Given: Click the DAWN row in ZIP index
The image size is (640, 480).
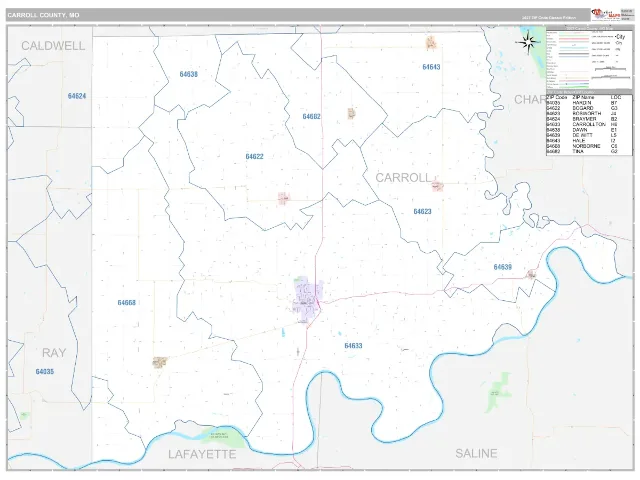Looking at the screenshot, I should (x=584, y=129).
